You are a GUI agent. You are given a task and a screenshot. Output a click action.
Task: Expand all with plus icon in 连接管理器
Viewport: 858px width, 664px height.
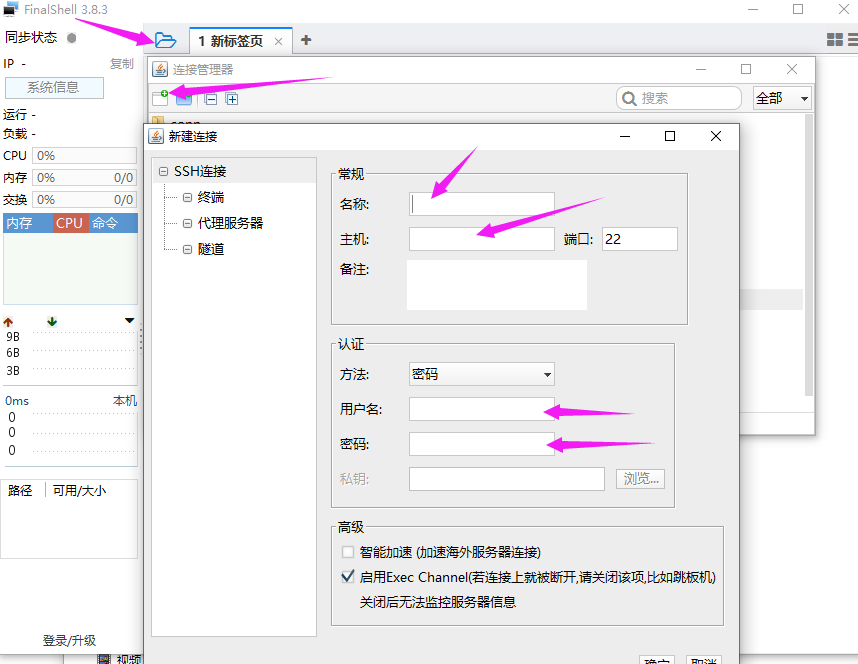point(232,99)
